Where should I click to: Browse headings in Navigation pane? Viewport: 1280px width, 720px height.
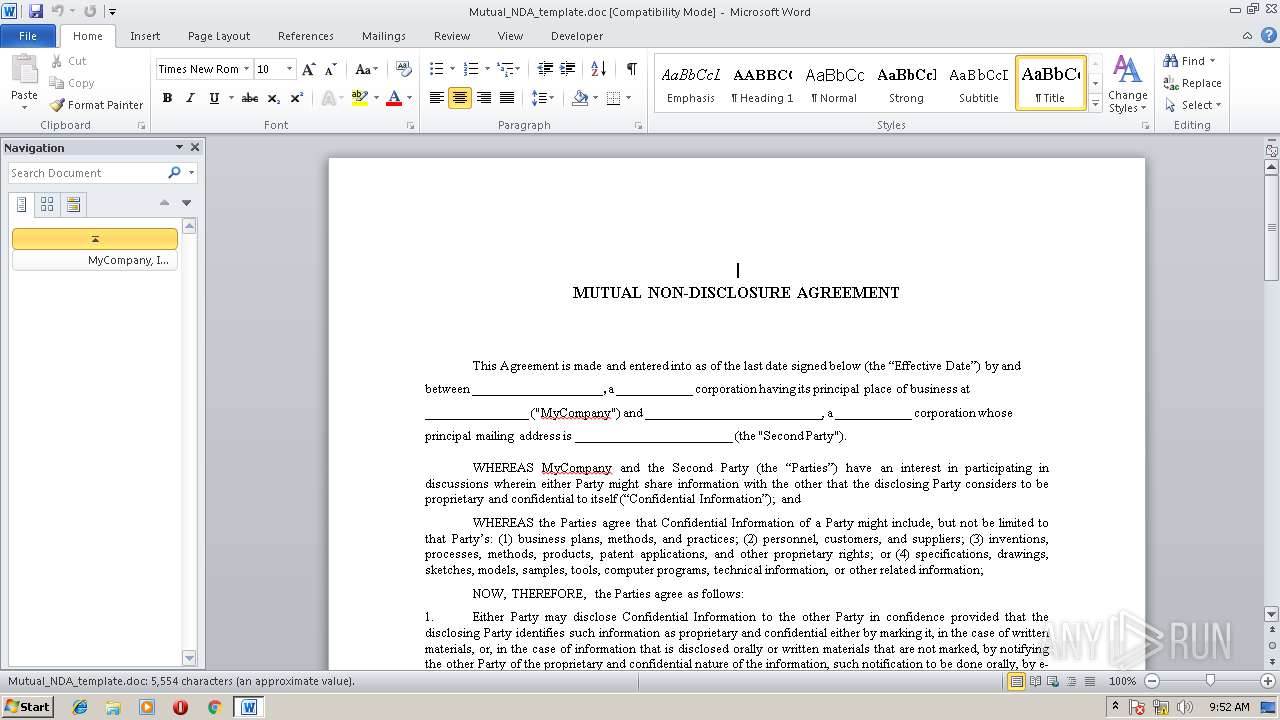23,204
